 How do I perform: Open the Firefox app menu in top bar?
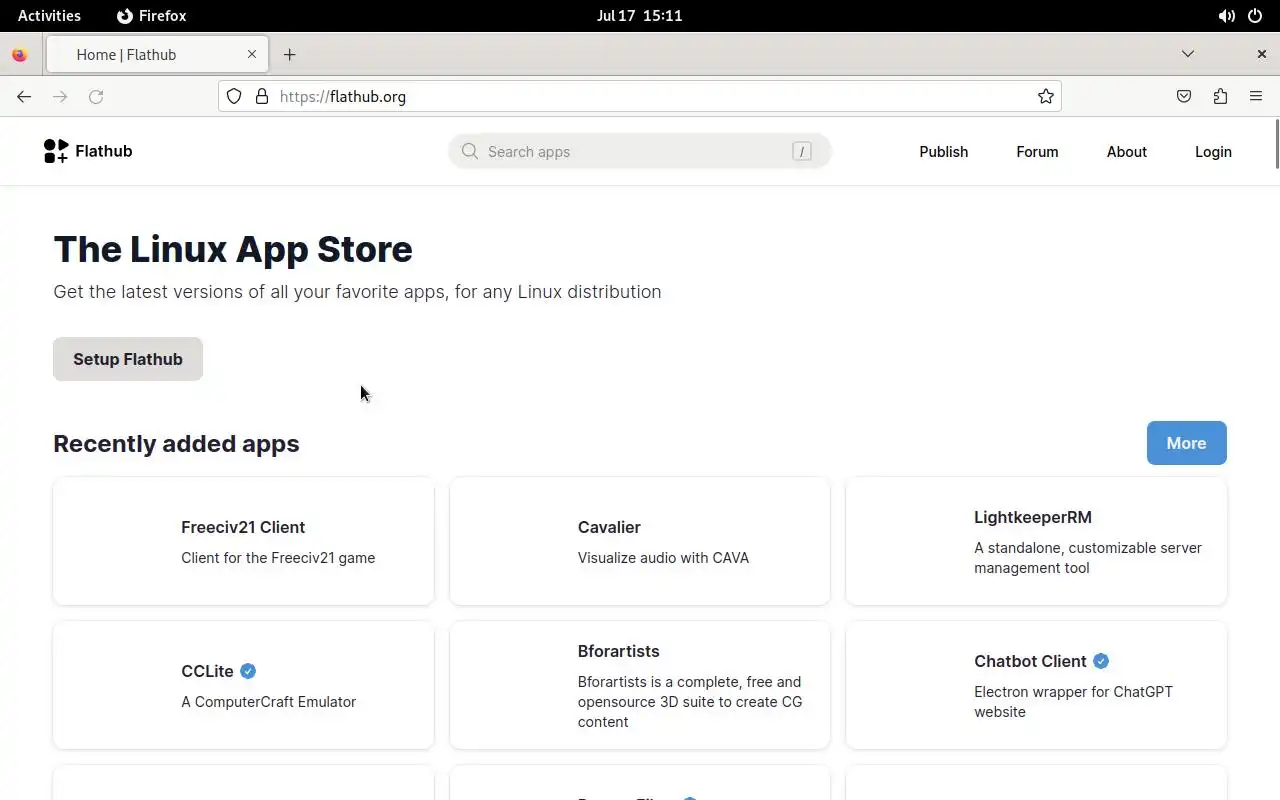151,16
